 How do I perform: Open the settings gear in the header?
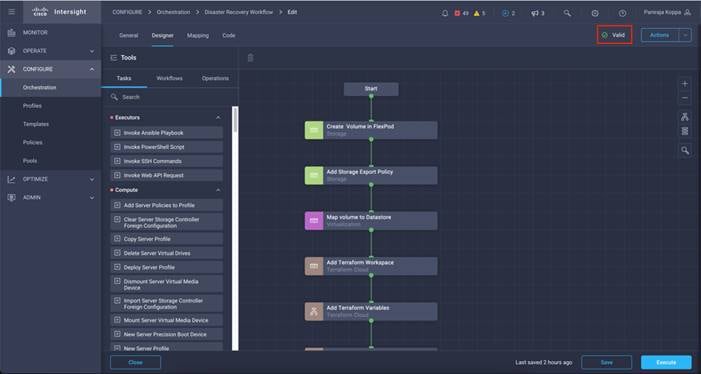(x=595, y=13)
